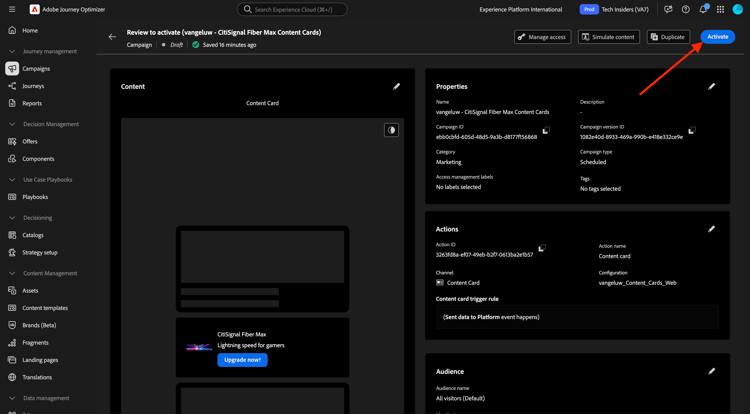Open Experience Platform International org switcher
The image size is (750, 414).
point(521,9)
